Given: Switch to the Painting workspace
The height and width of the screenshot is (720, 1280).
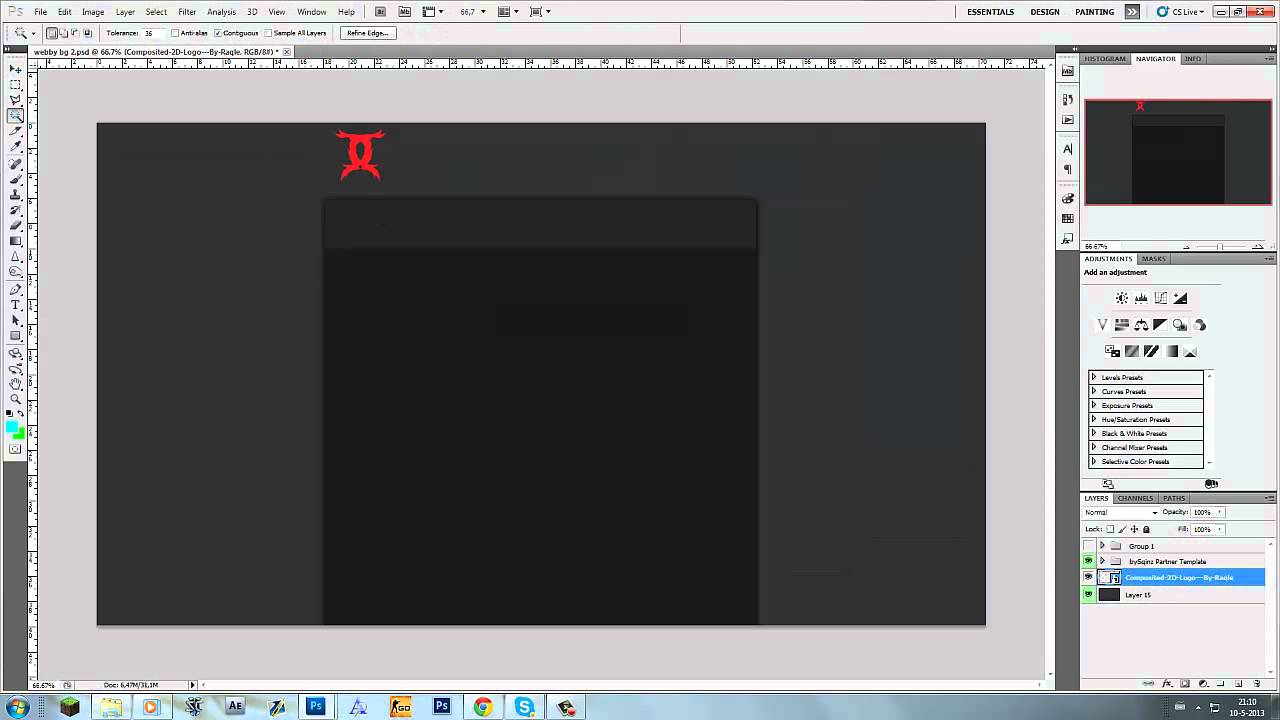Looking at the screenshot, I should pyautogui.click(x=1094, y=12).
